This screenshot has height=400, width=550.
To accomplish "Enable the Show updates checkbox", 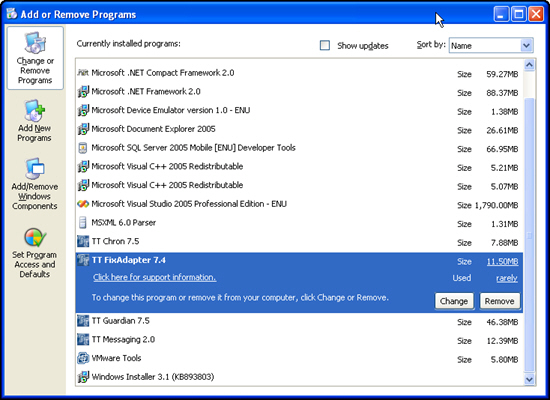I will (325, 46).
